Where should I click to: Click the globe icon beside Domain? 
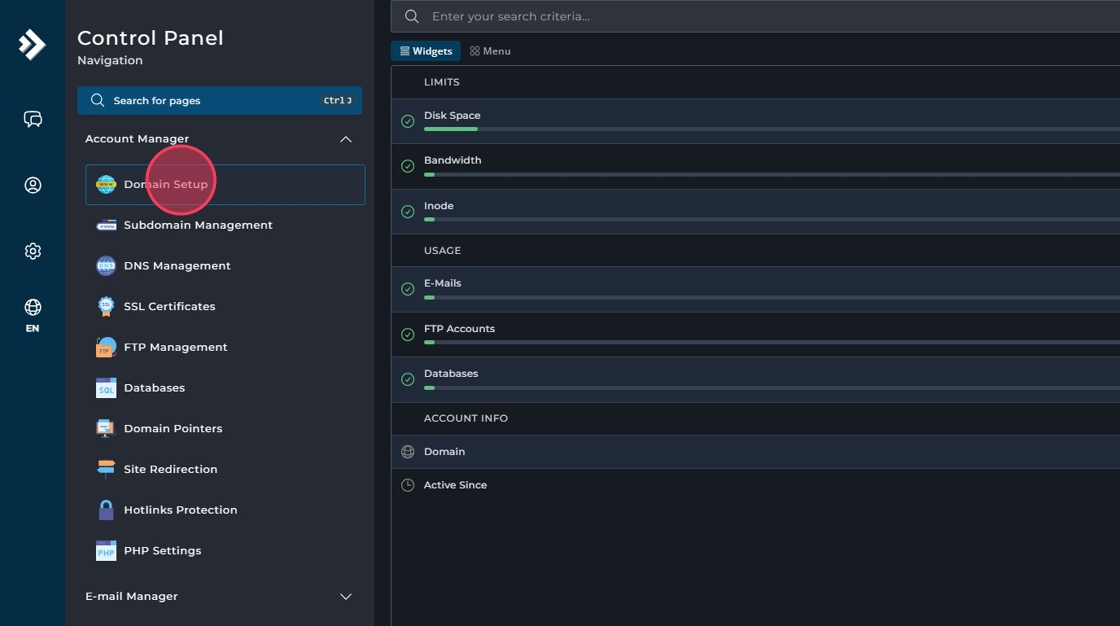(408, 452)
